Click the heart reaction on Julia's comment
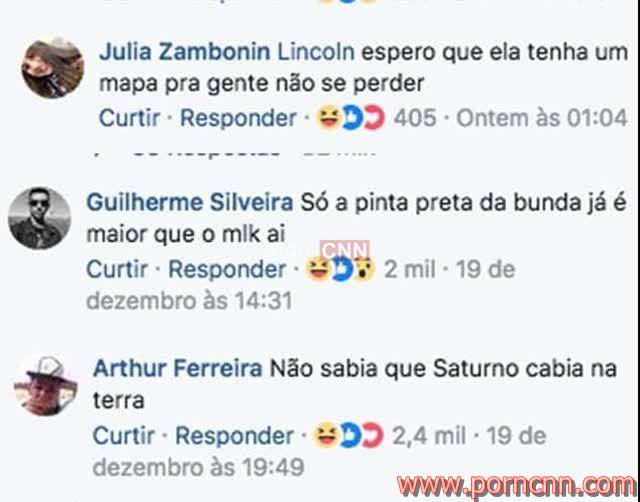 point(374,118)
